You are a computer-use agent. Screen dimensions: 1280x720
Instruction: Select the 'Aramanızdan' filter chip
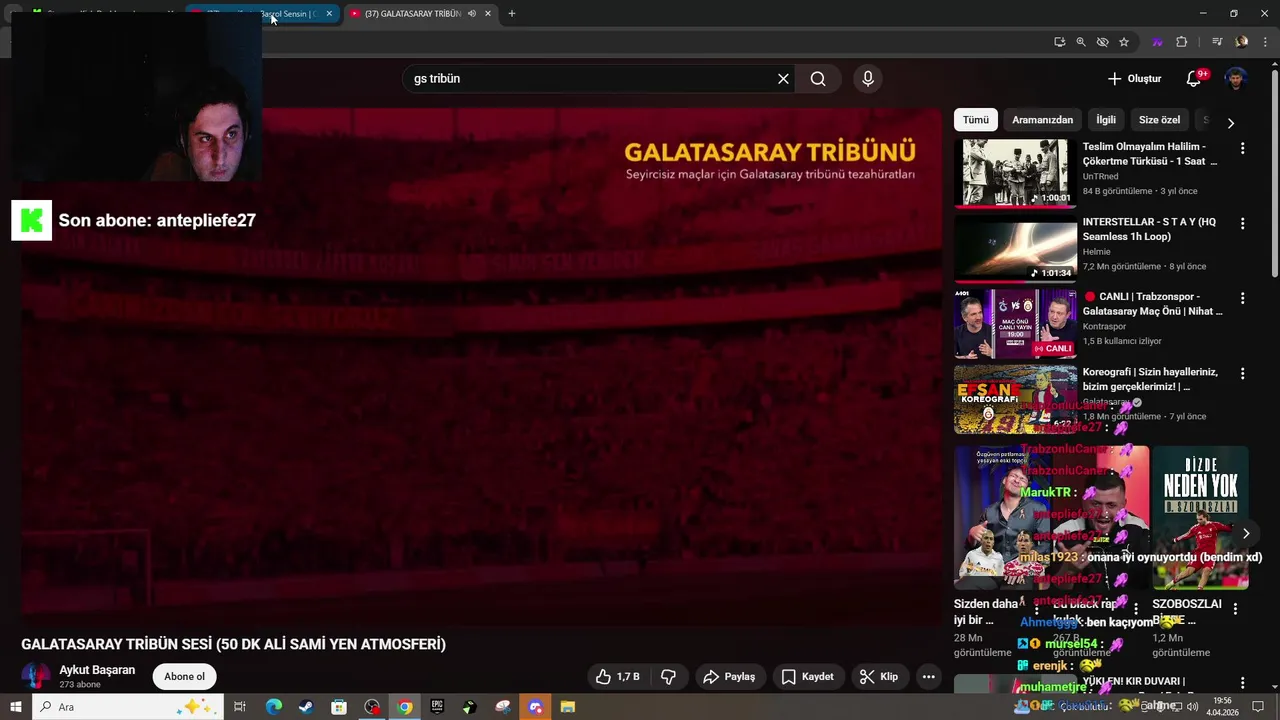click(1042, 120)
